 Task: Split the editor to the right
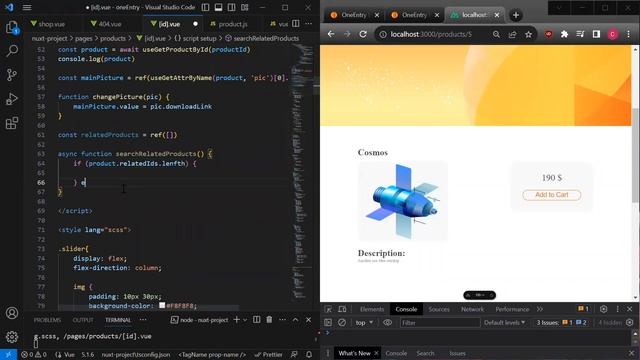pyautogui.click(x=296, y=24)
